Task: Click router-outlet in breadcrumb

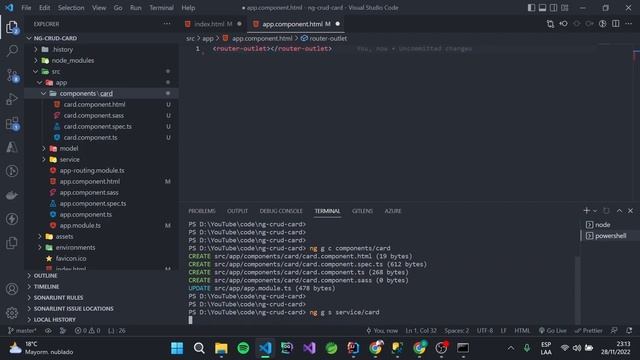Action: click(328, 38)
